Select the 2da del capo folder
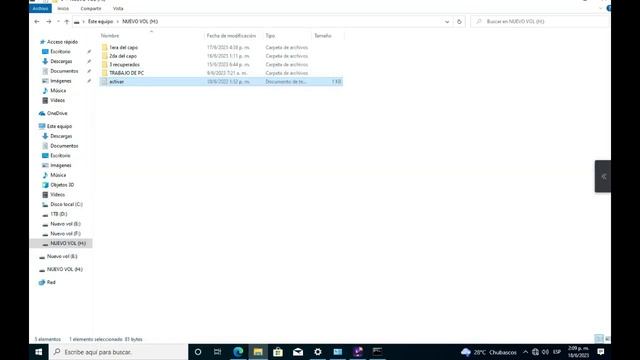This screenshot has height=360, width=640. click(123, 56)
